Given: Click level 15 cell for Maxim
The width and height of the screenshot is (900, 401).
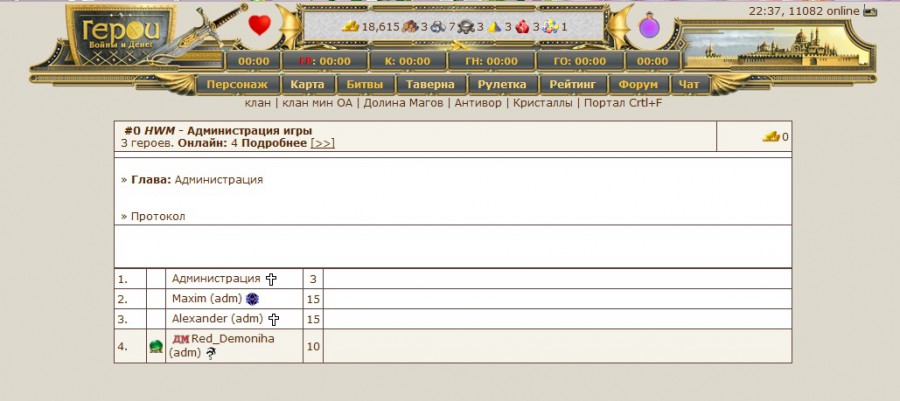Looking at the screenshot, I should click(313, 299).
